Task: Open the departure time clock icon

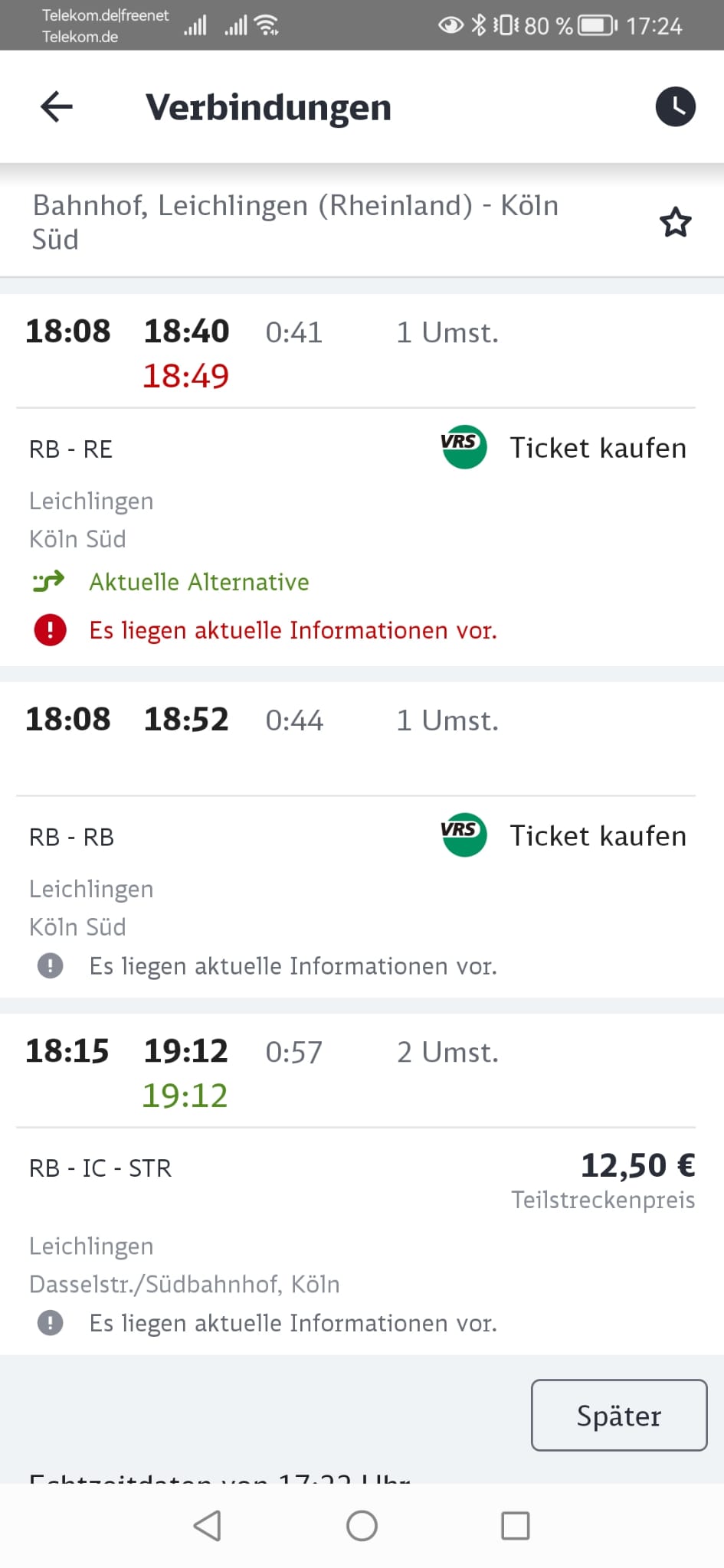Action: [x=675, y=106]
